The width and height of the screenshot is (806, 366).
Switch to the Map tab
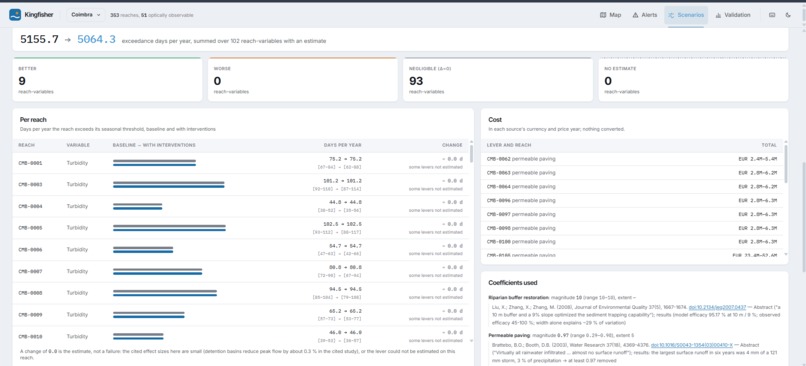[x=611, y=15]
